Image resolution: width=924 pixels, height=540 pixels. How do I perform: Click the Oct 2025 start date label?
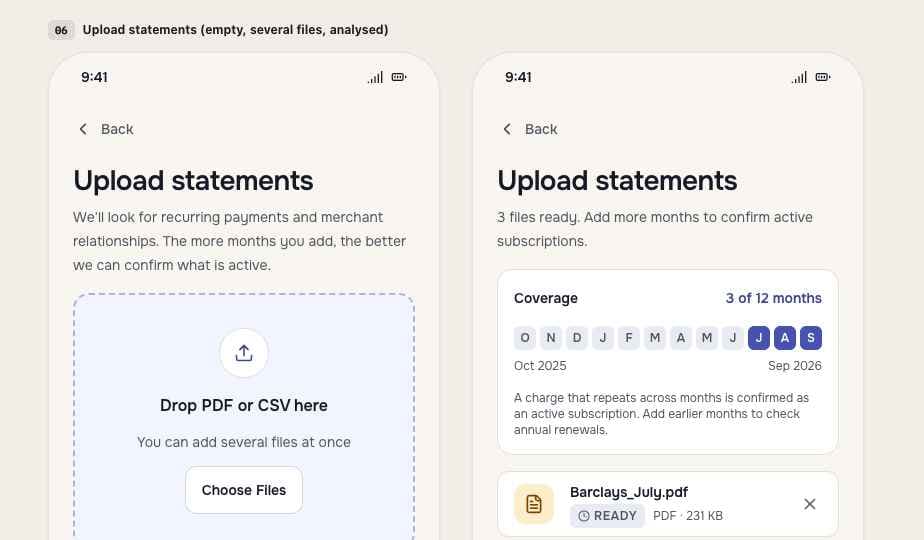point(540,366)
